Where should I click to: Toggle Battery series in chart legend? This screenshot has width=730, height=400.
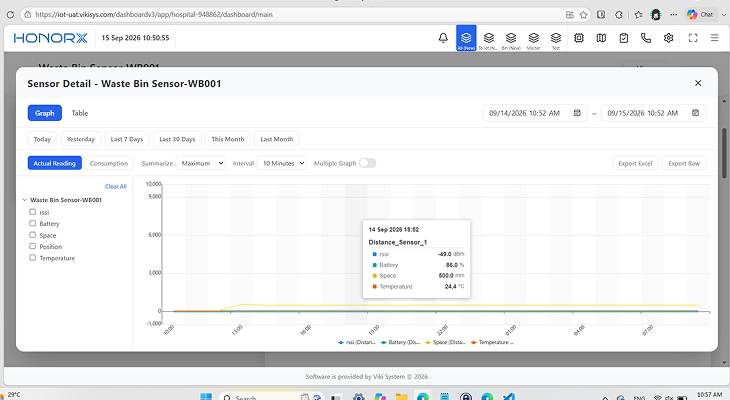click(x=400, y=342)
